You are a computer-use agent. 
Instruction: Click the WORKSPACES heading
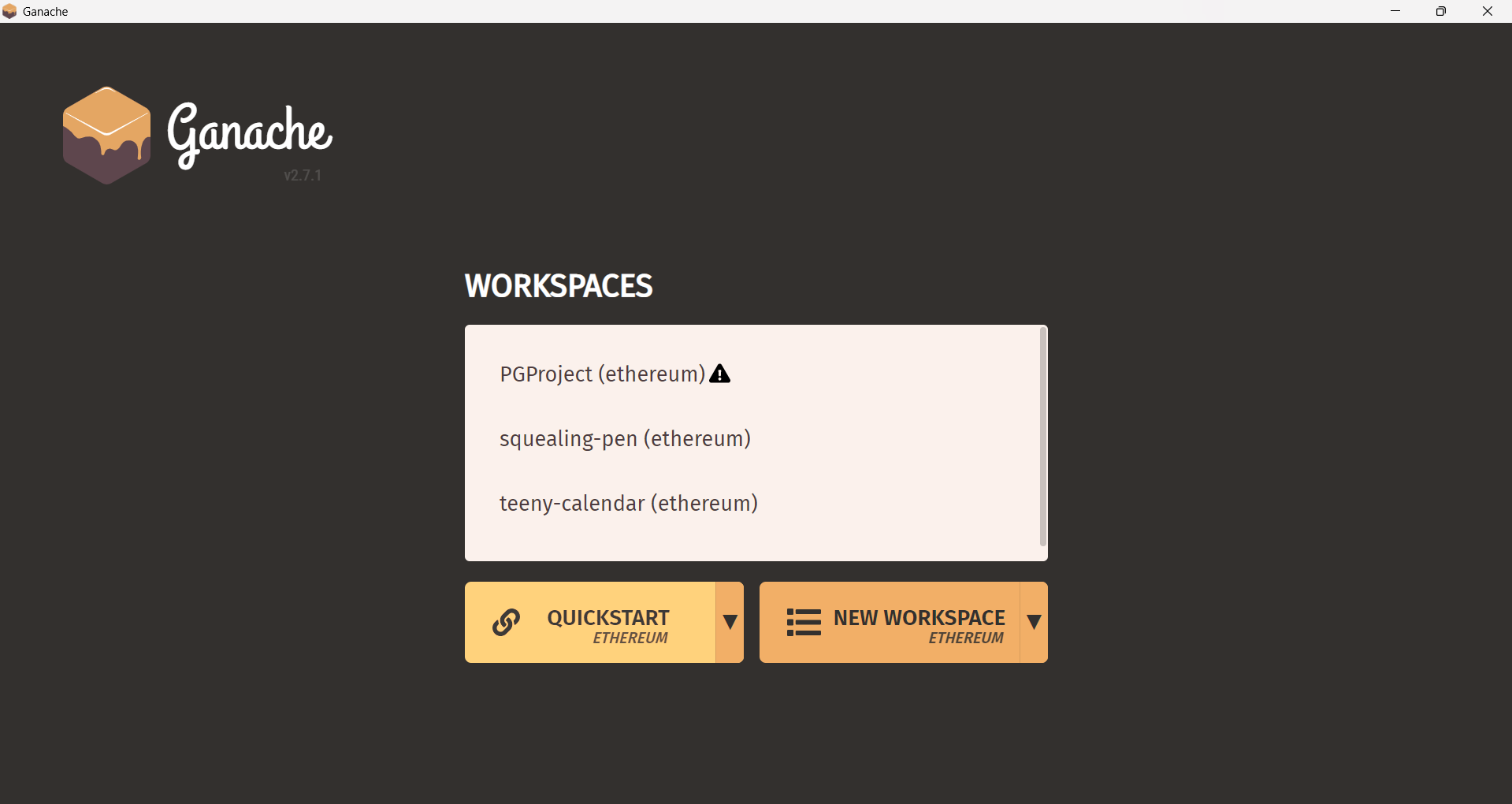coord(559,286)
